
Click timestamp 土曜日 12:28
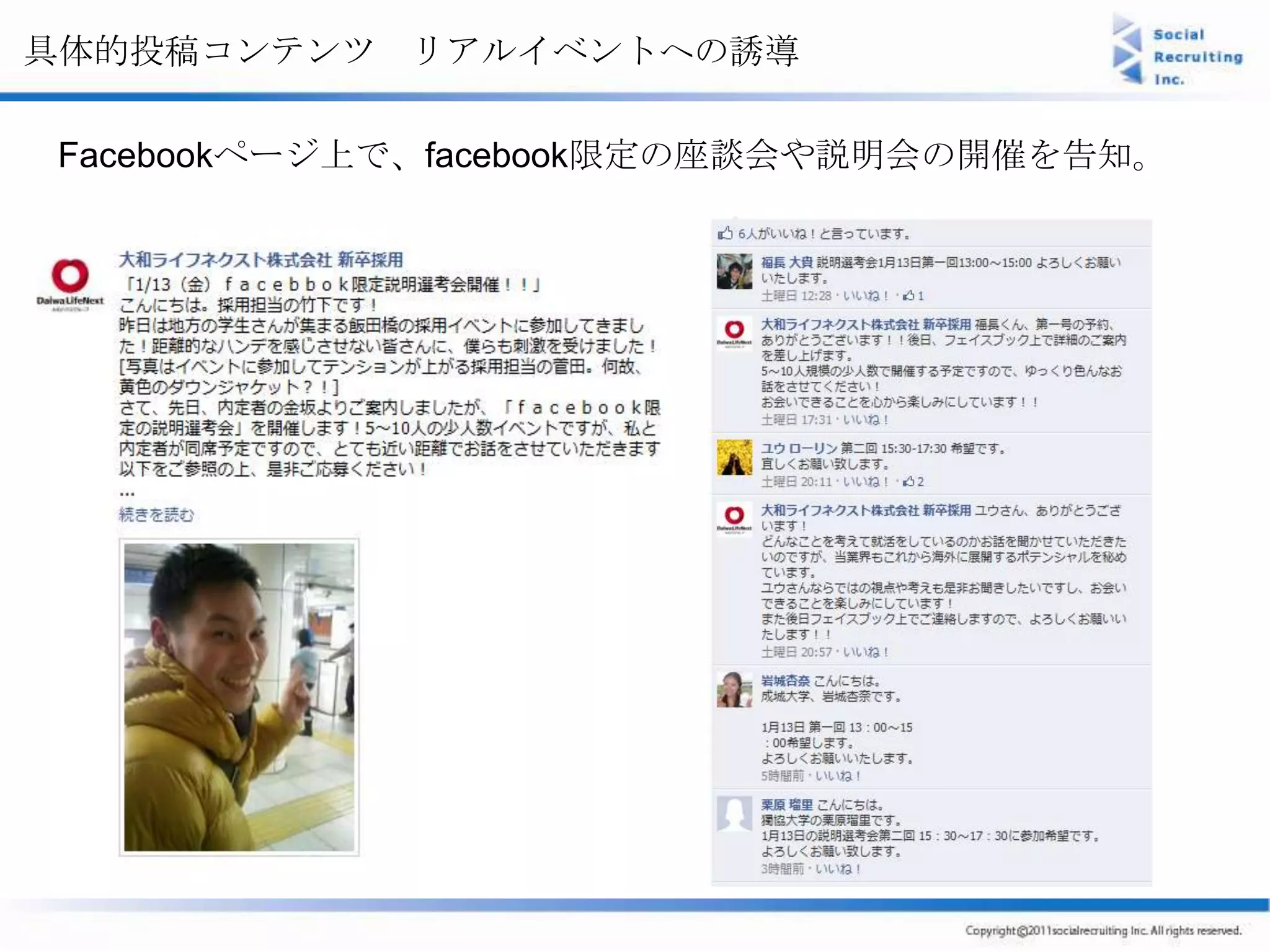(796, 296)
